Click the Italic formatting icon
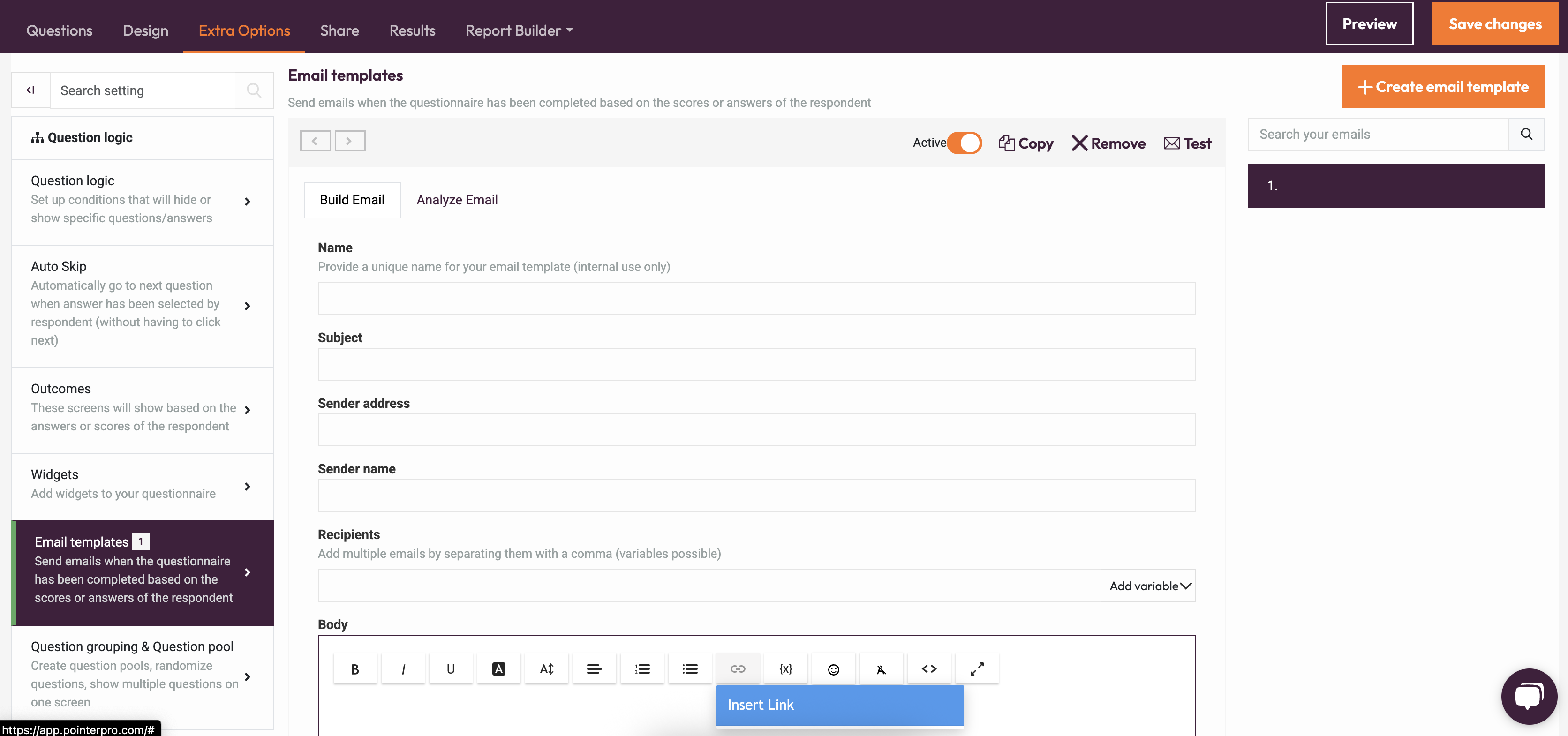The width and height of the screenshot is (1568, 736). tap(403, 669)
